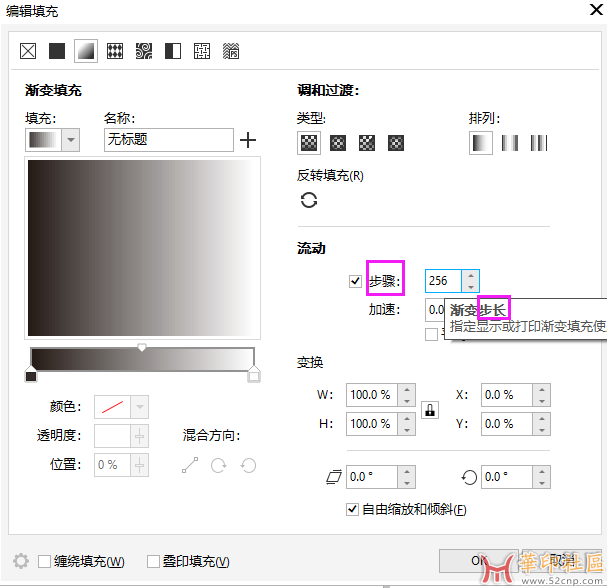607x588 pixels.
Task: Select the white end color node
Action: (x=254, y=375)
